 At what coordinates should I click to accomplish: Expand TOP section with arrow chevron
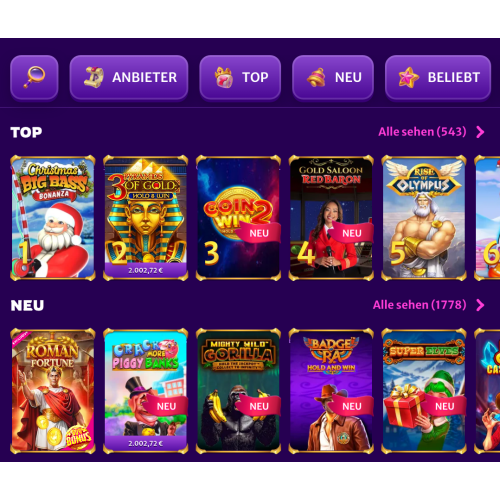pyautogui.click(x=480, y=132)
